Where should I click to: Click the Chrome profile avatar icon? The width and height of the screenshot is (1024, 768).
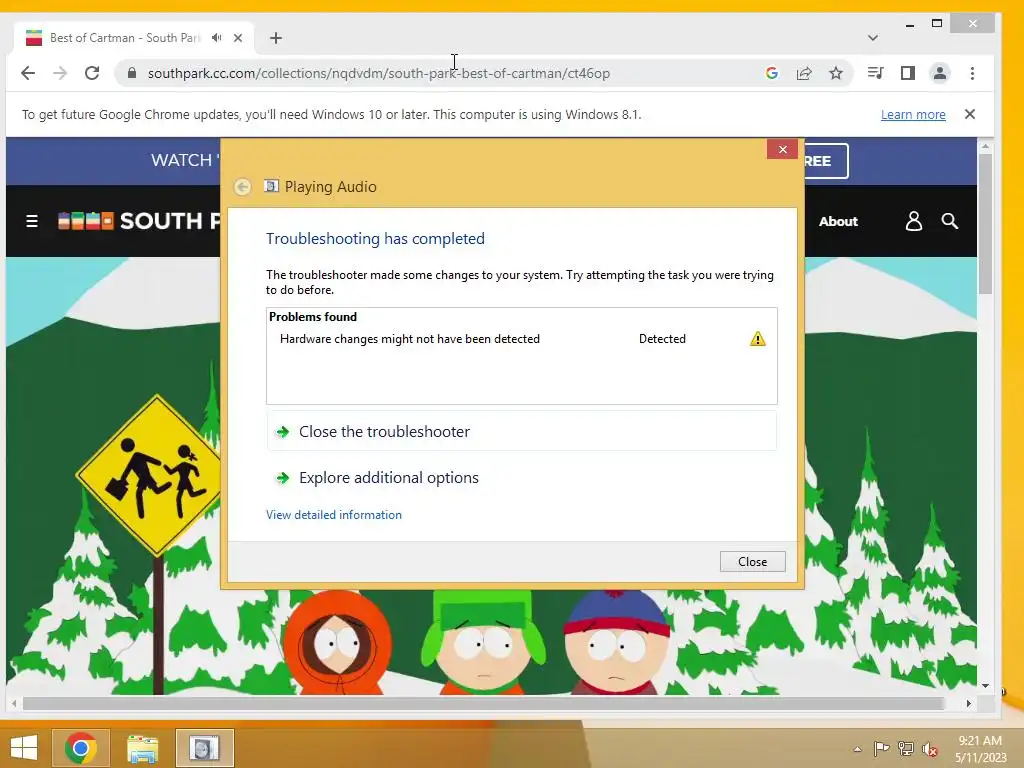pos(940,73)
